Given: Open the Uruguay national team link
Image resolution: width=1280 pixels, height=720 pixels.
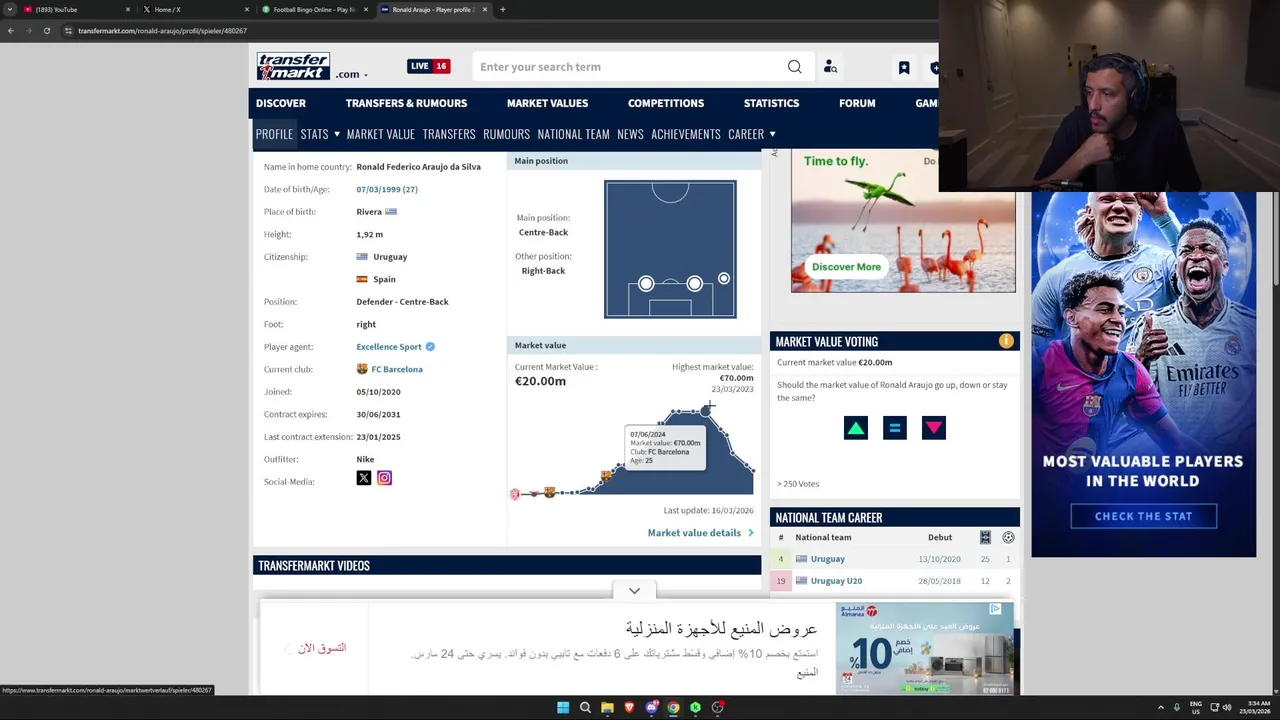Looking at the screenshot, I should [828, 559].
